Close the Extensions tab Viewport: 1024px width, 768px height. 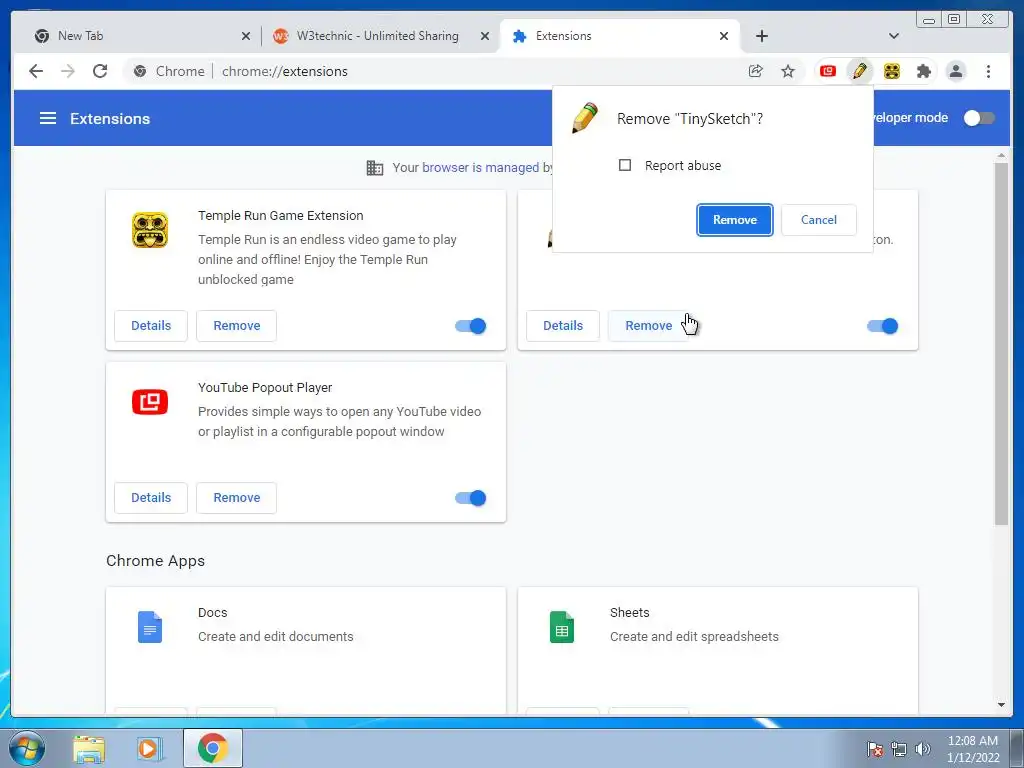pyautogui.click(x=724, y=36)
